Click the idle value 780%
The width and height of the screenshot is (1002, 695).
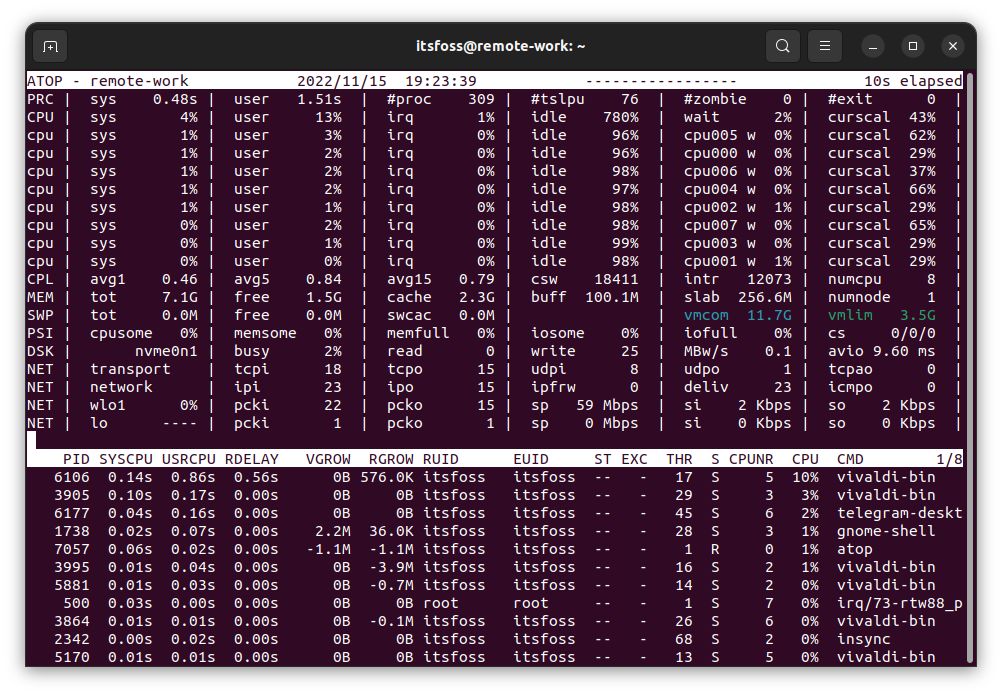point(620,117)
